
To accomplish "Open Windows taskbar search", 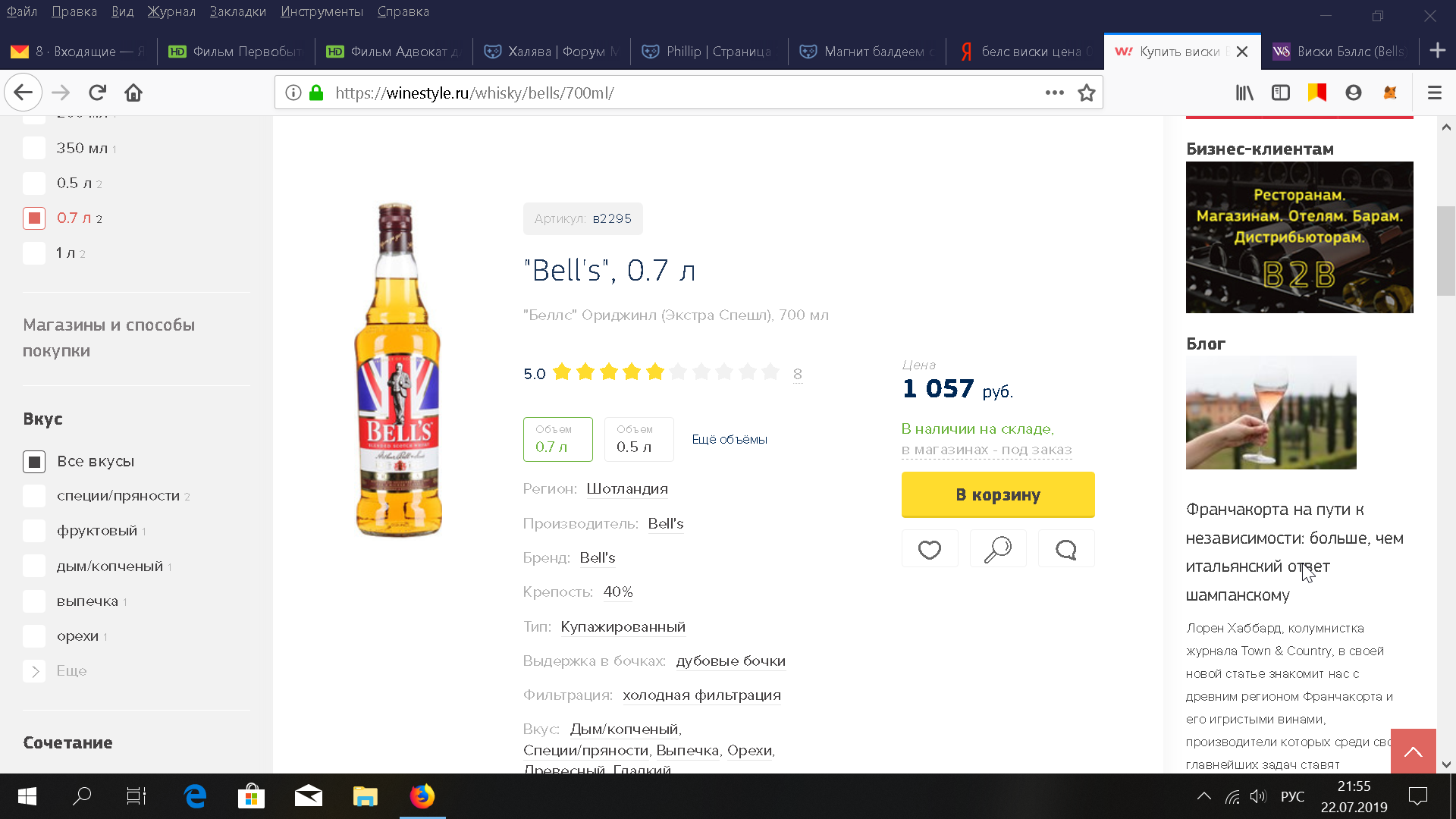I will tap(82, 796).
